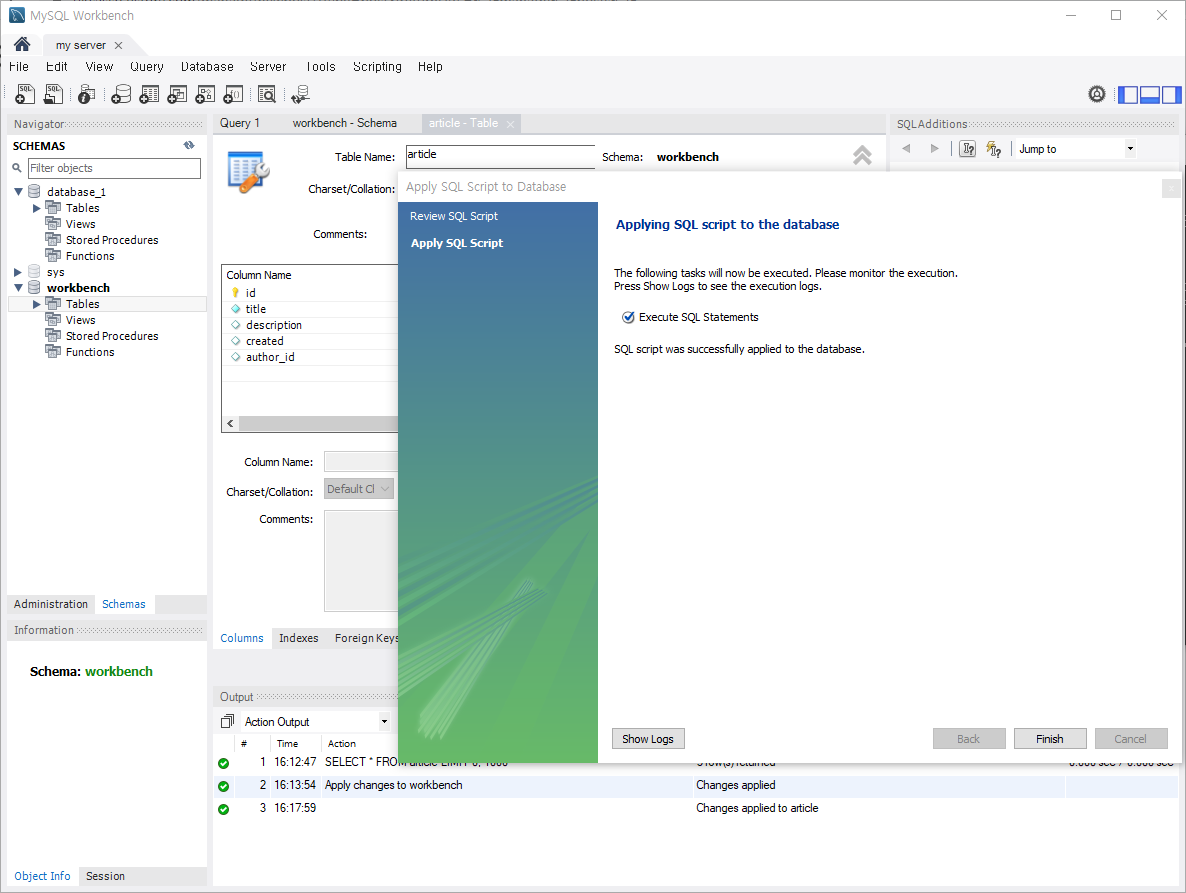Select the author_id column row
Image resolution: width=1186 pixels, height=893 pixels.
[309, 357]
